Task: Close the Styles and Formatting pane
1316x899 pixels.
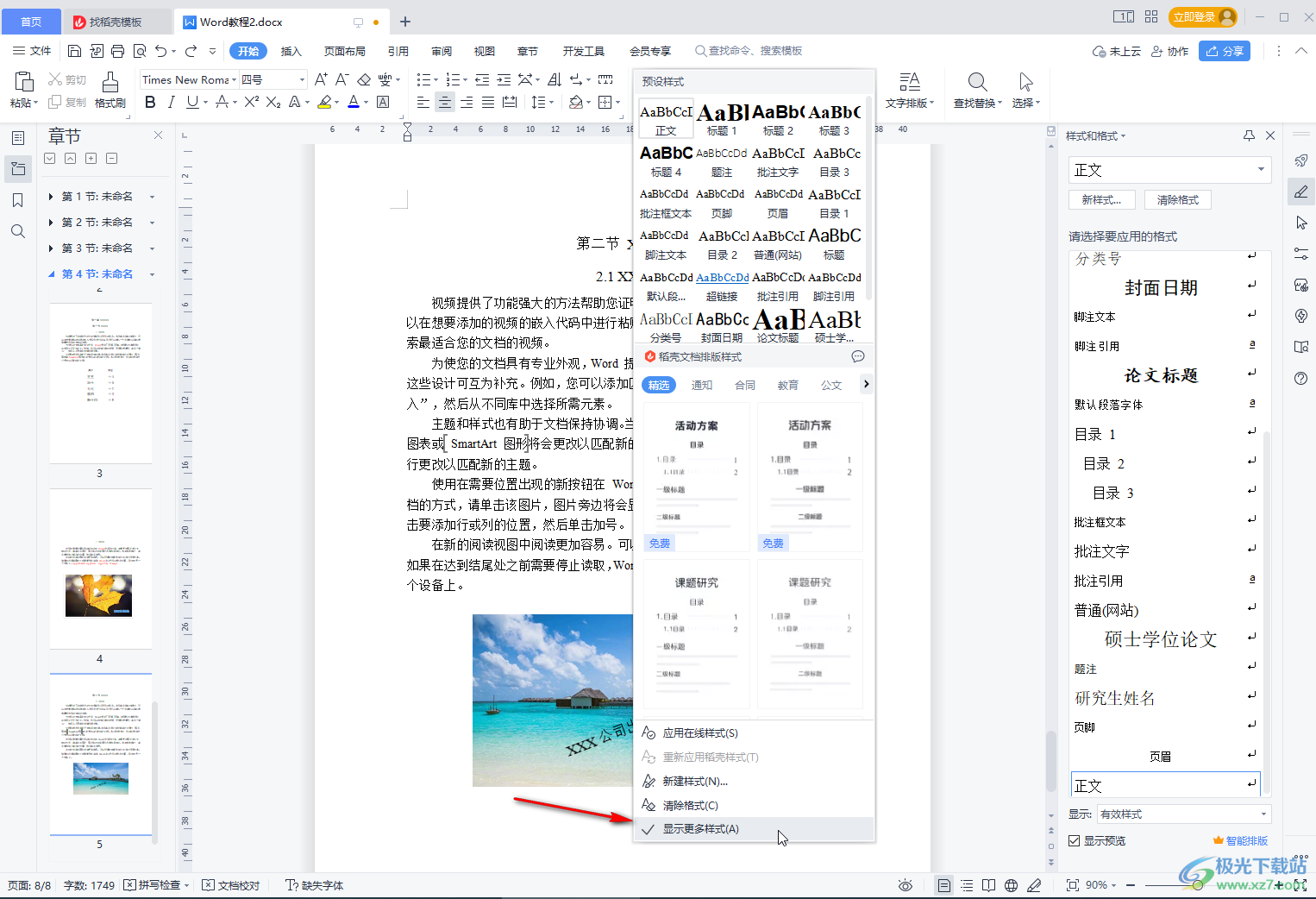Action: point(1270,135)
